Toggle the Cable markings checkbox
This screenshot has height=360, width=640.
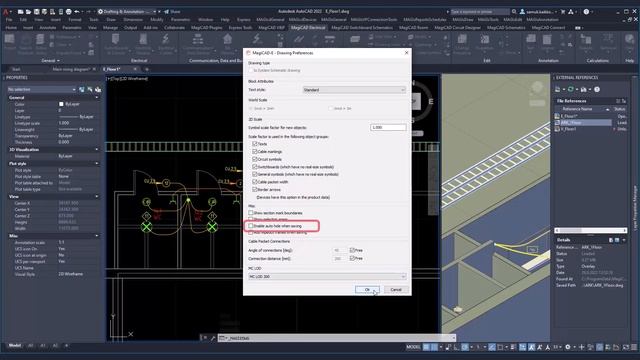[x=255, y=151]
